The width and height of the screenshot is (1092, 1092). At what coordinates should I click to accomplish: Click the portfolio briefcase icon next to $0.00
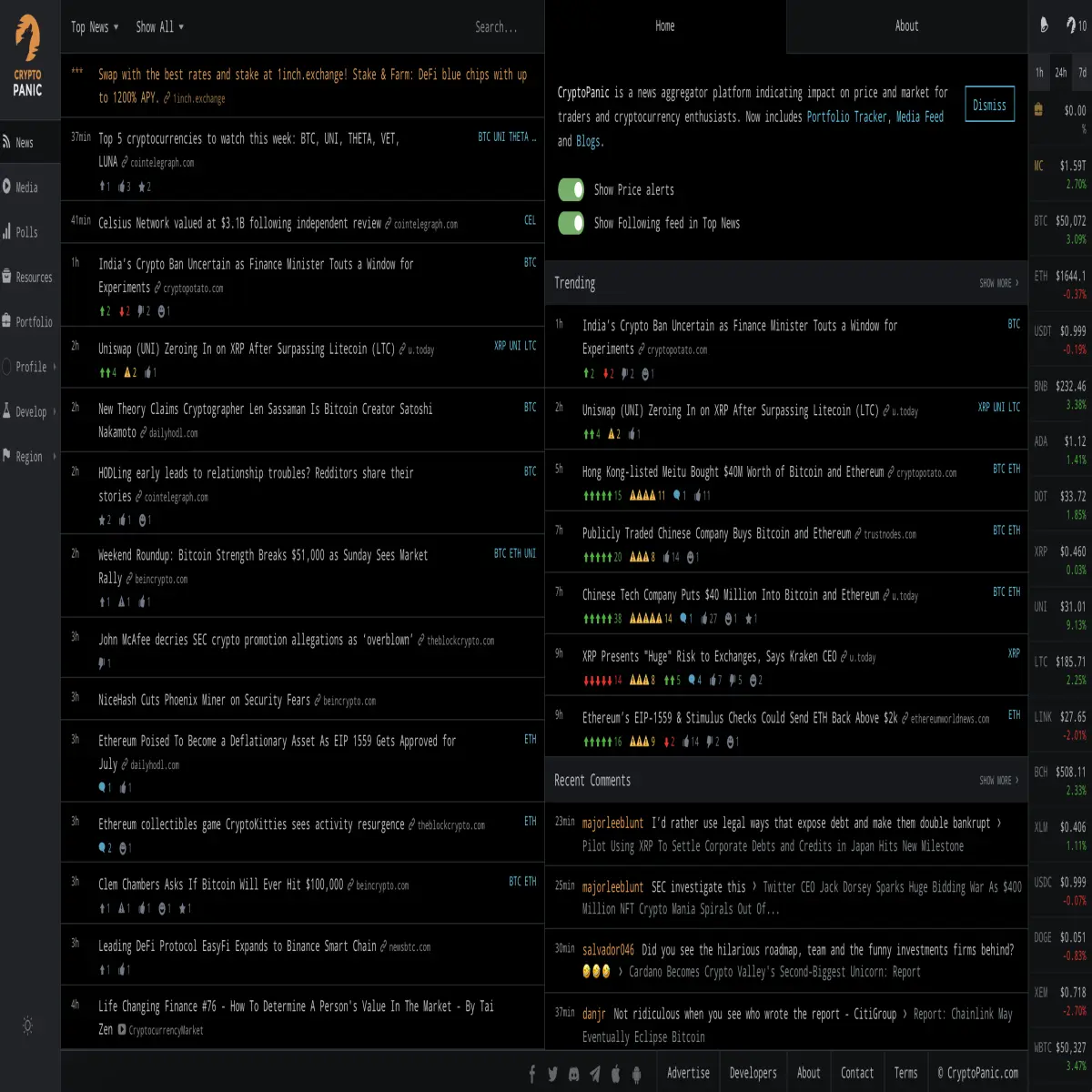(1038, 110)
